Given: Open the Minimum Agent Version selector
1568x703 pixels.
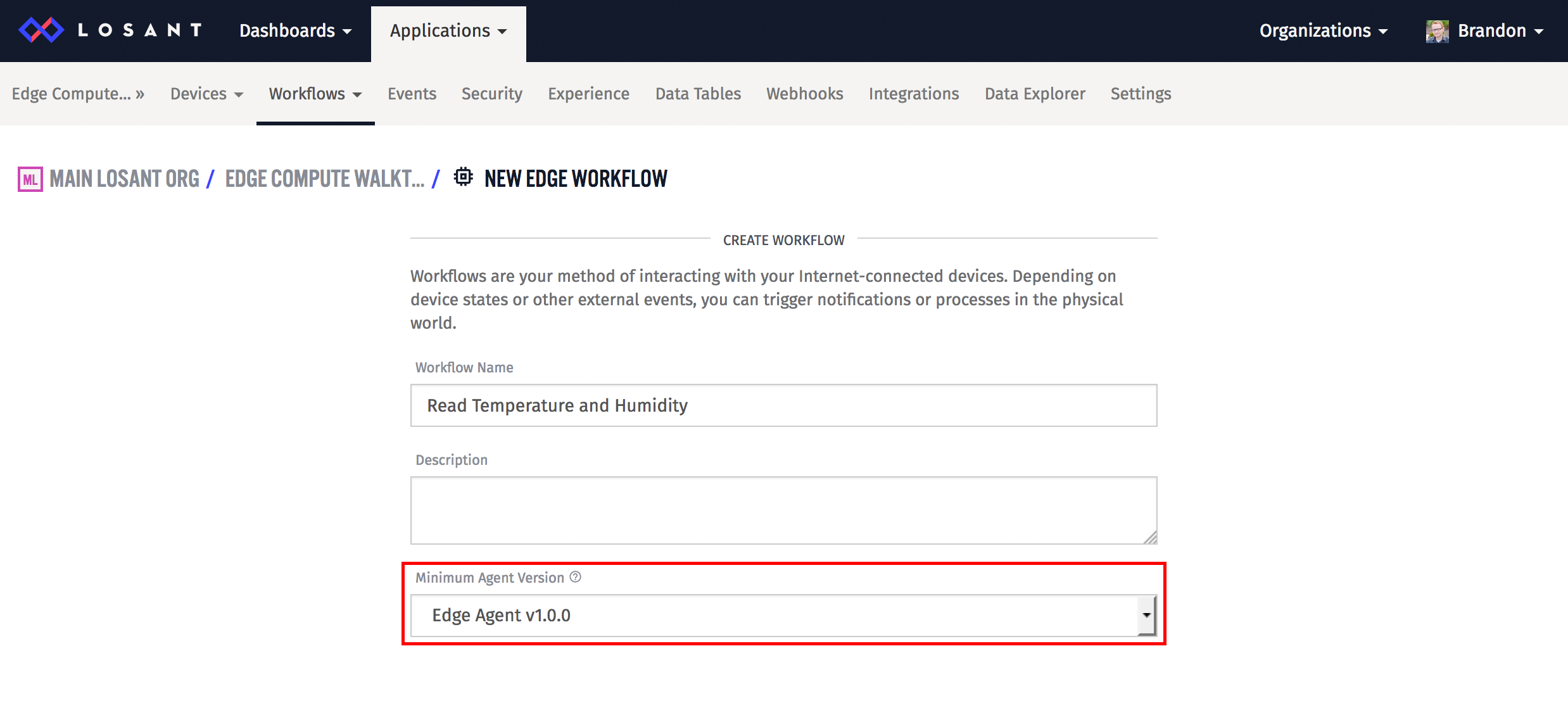Looking at the screenshot, I should click(783, 615).
